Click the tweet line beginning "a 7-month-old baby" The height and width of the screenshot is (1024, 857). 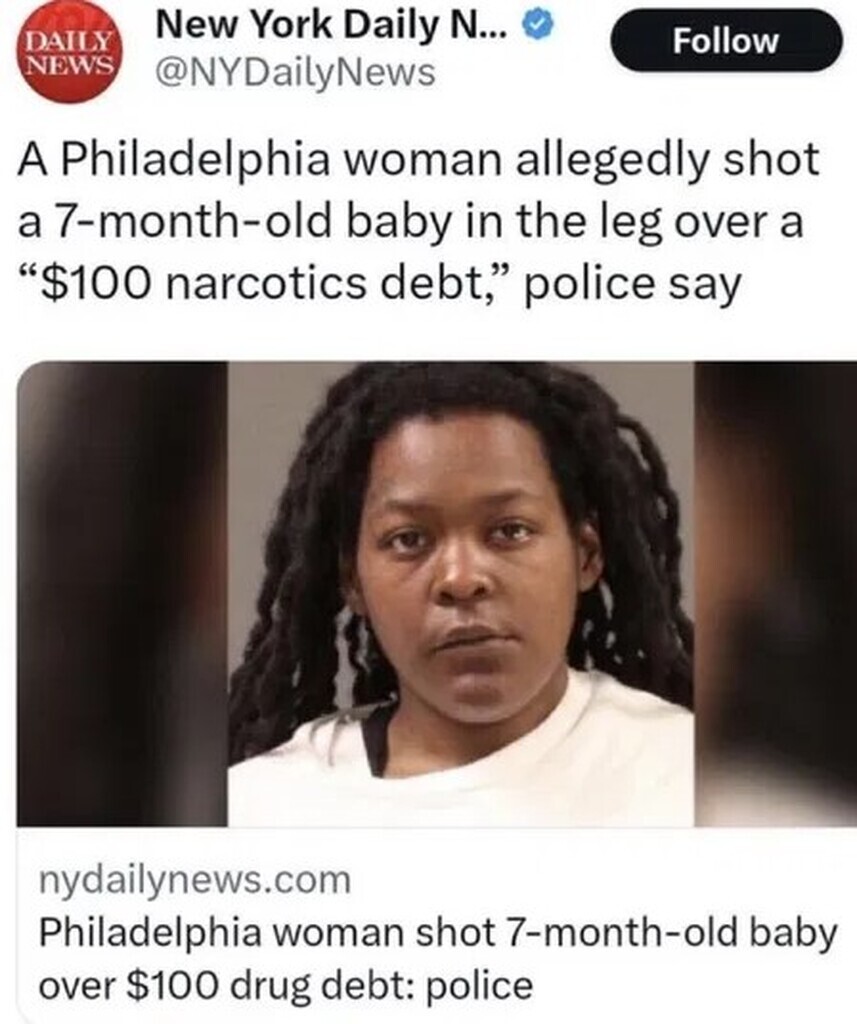click(x=410, y=223)
